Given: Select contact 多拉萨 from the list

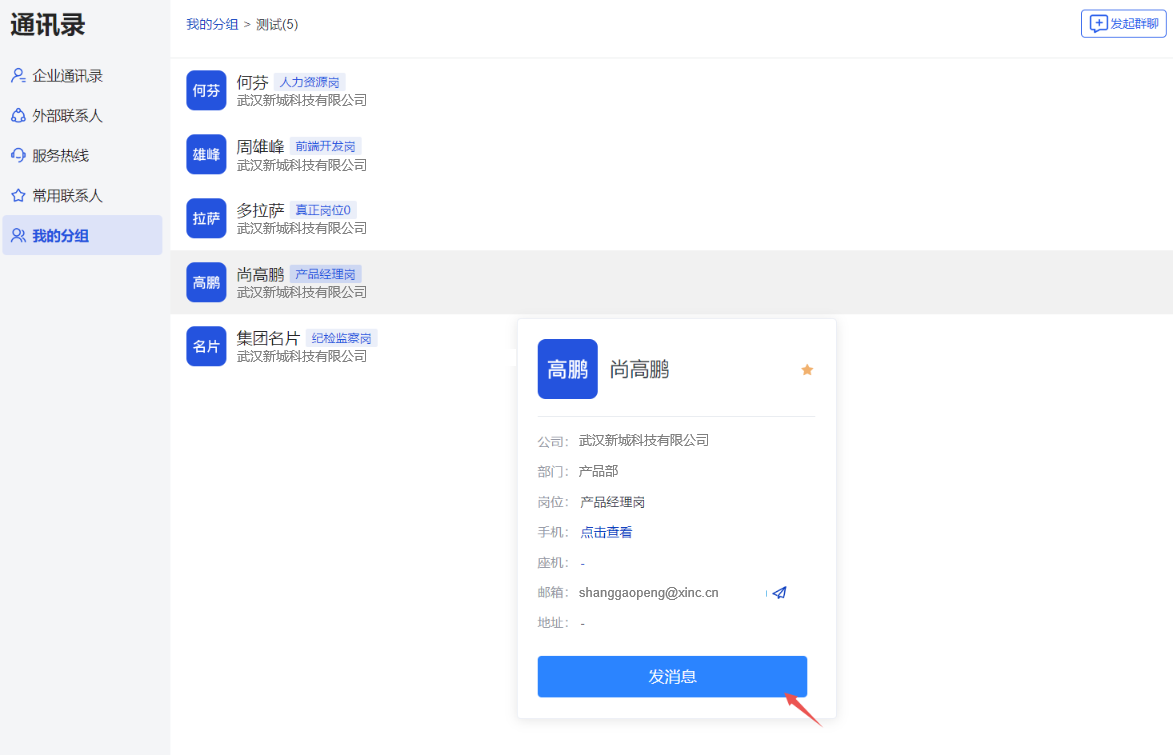Looking at the screenshot, I should [x=259, y=209].
